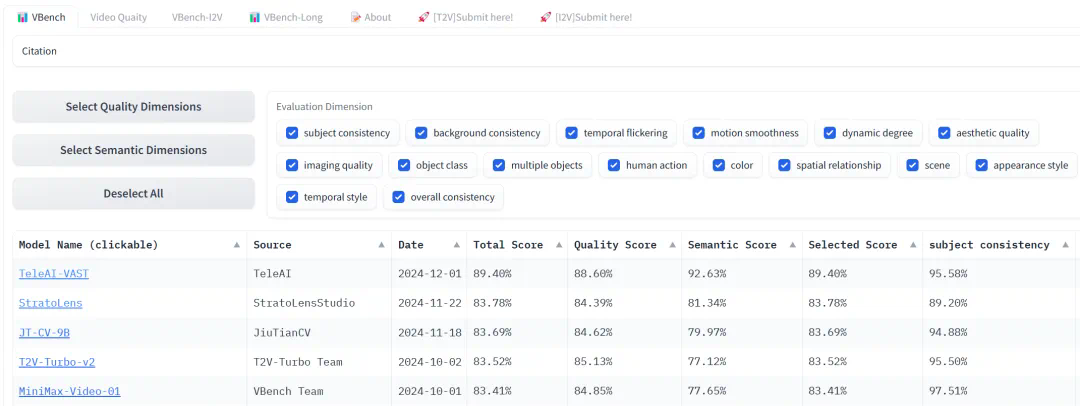Viewport: 1080px width, 406px height.
Task: Sort by Semantic Score arrow icon
Action: click(790, 245)
